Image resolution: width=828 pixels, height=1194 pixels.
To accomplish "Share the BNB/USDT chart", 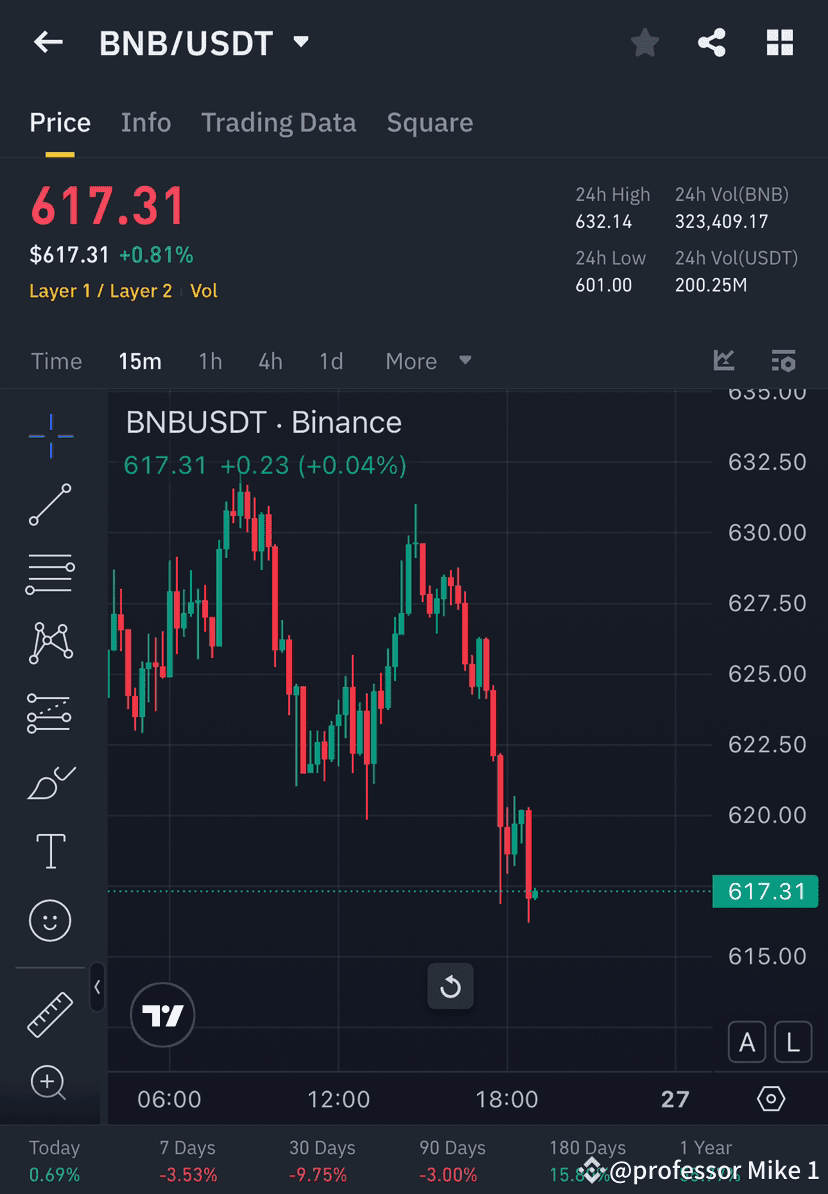I will [712, 42].
